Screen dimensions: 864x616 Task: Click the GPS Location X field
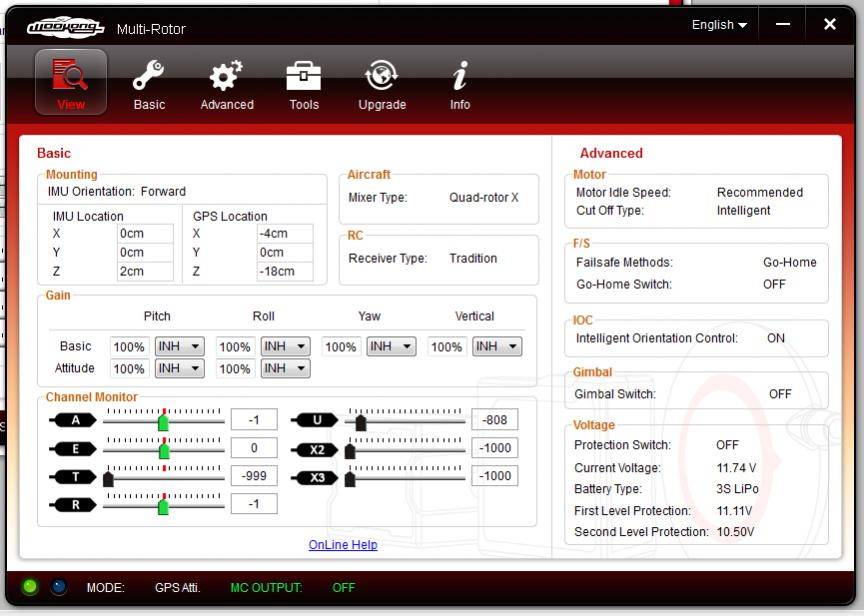click(x=284, y=234)
